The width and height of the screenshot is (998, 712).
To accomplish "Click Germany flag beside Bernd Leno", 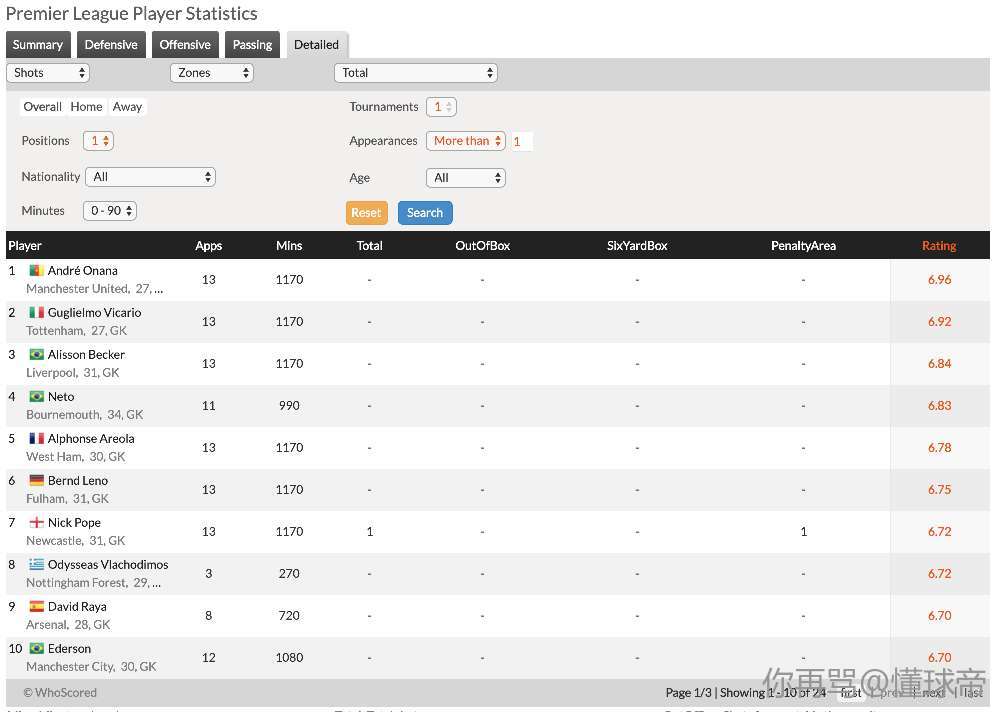I will (x=37, y=480).
